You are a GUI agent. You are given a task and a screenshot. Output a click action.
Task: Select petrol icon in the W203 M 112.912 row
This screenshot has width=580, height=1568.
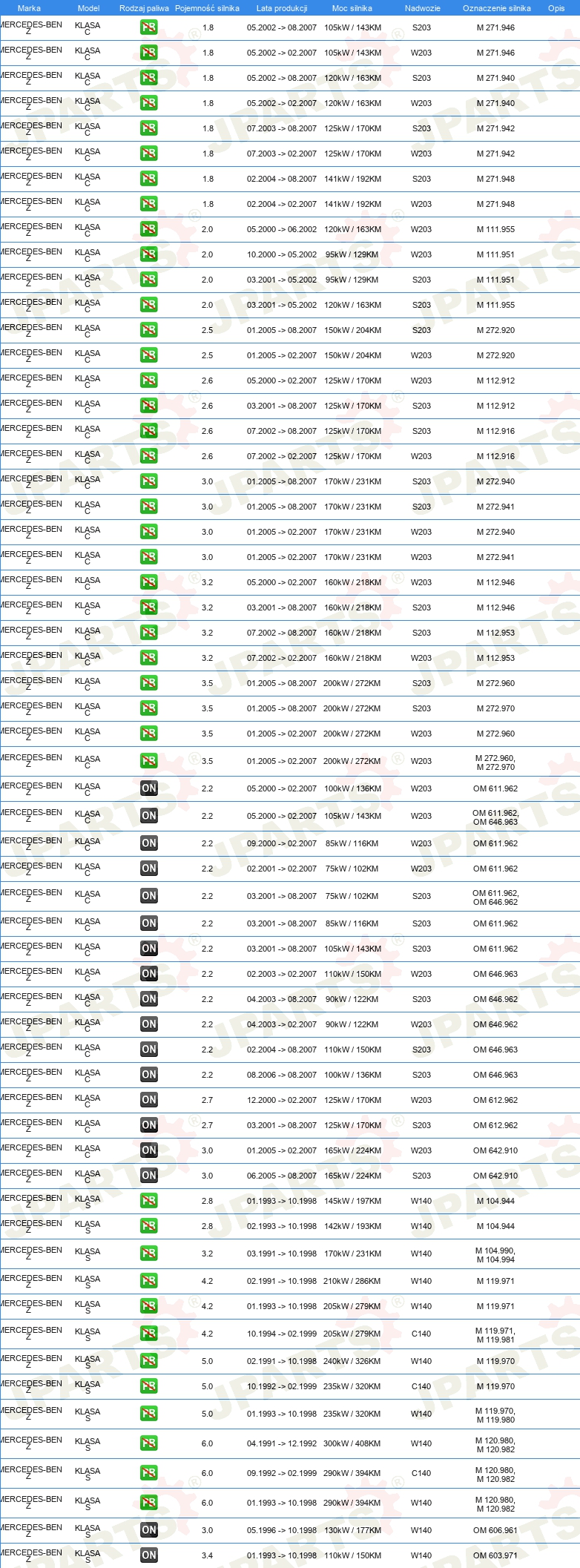click(x=148, y=381)
